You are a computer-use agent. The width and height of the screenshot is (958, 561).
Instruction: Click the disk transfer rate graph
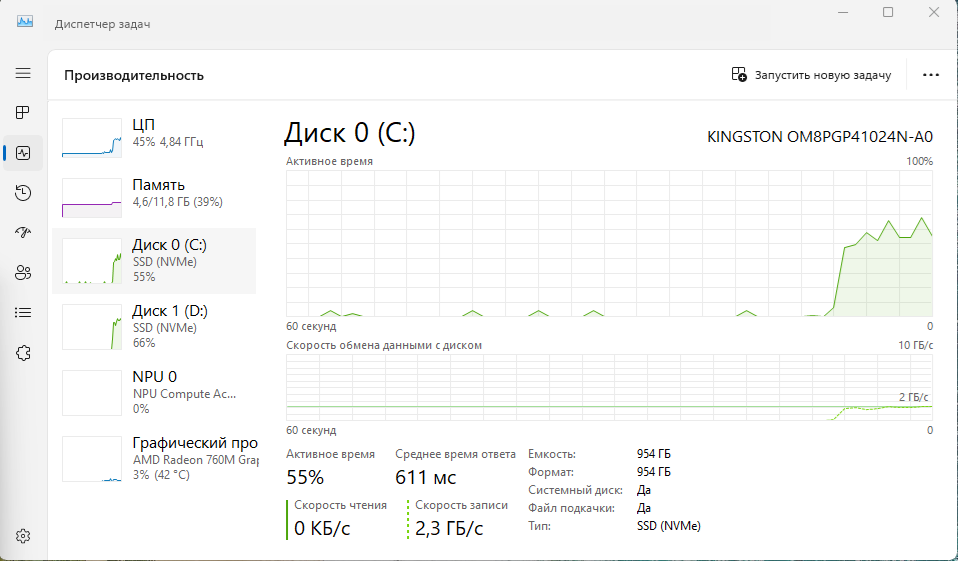(609, 387)
